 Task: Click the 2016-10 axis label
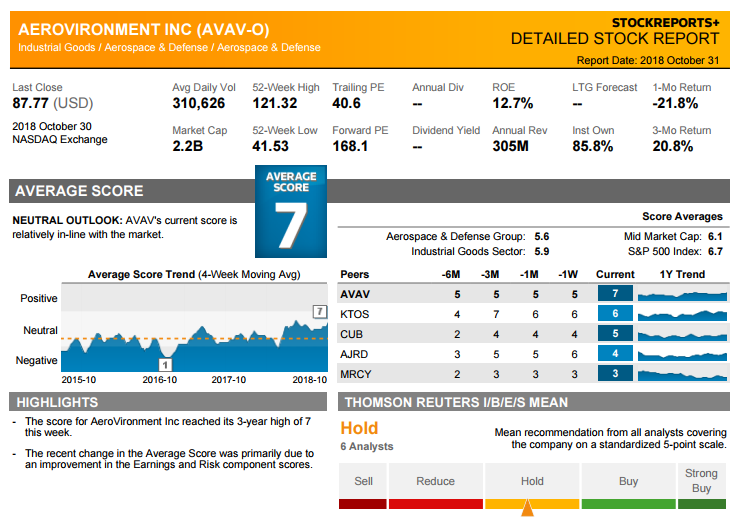pyautogui.click(x=160, y=380)
